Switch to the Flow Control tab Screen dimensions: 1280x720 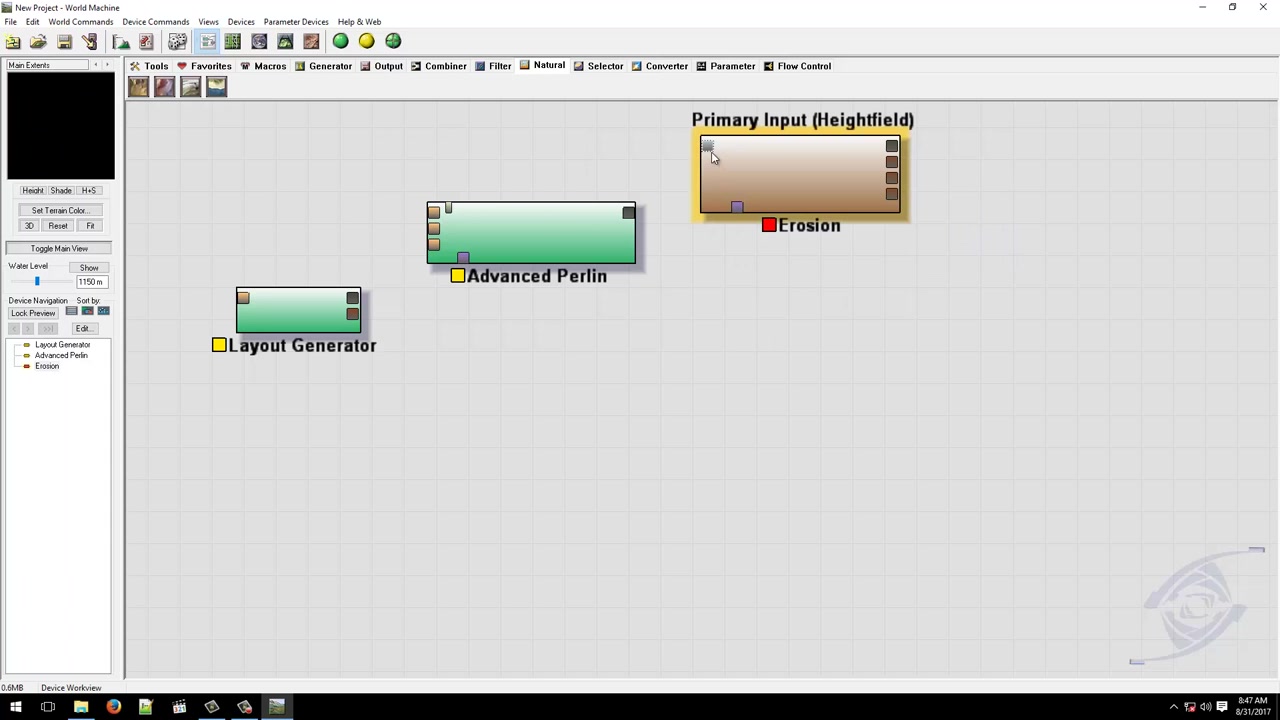797,66
